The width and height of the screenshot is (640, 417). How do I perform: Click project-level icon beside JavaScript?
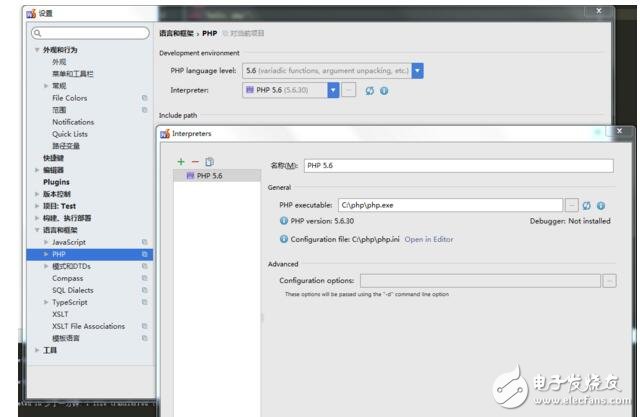coord(144,242)
